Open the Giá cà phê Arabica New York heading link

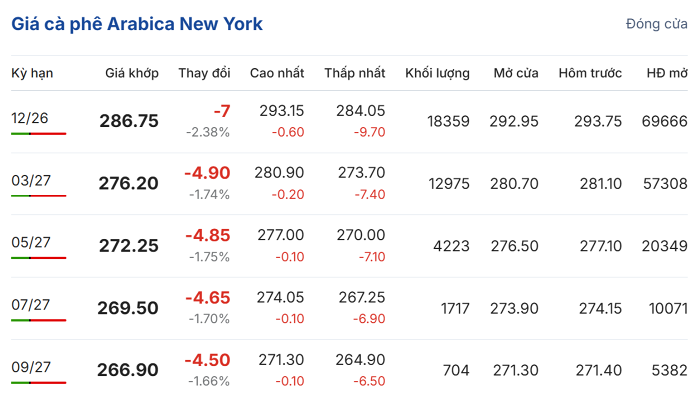[137, 24]
